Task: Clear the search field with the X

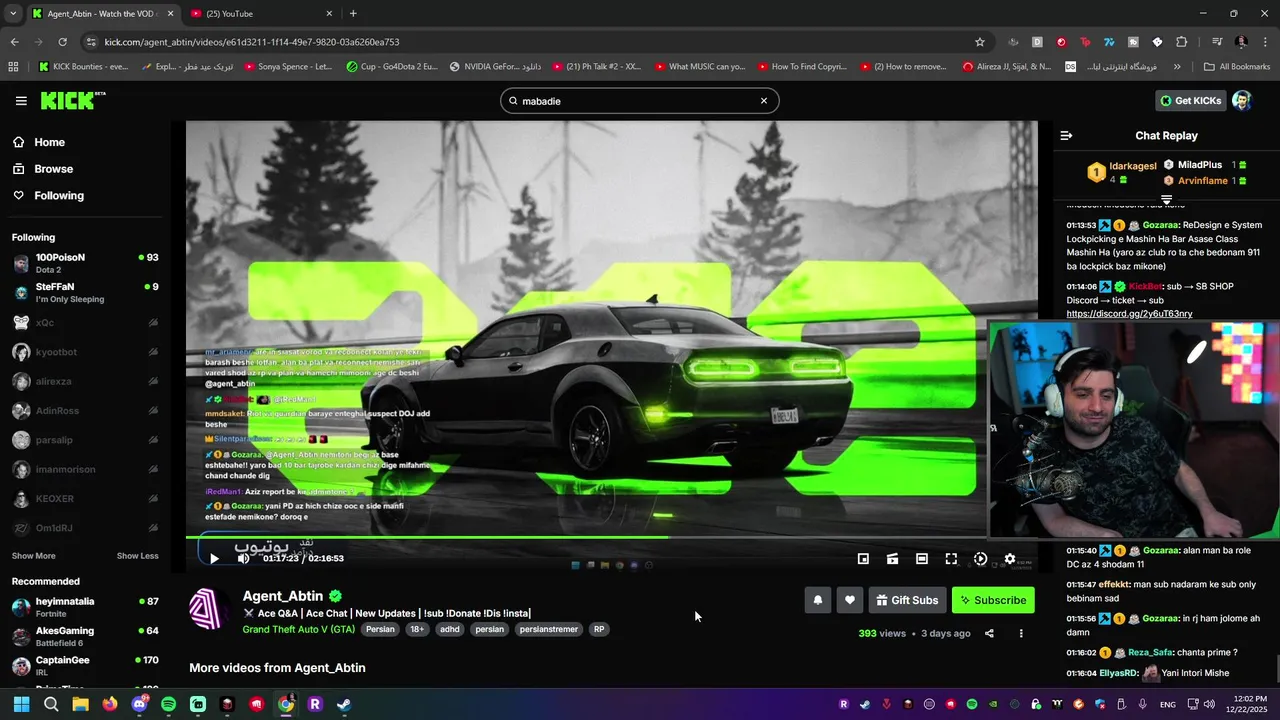Action: point(764,101)
